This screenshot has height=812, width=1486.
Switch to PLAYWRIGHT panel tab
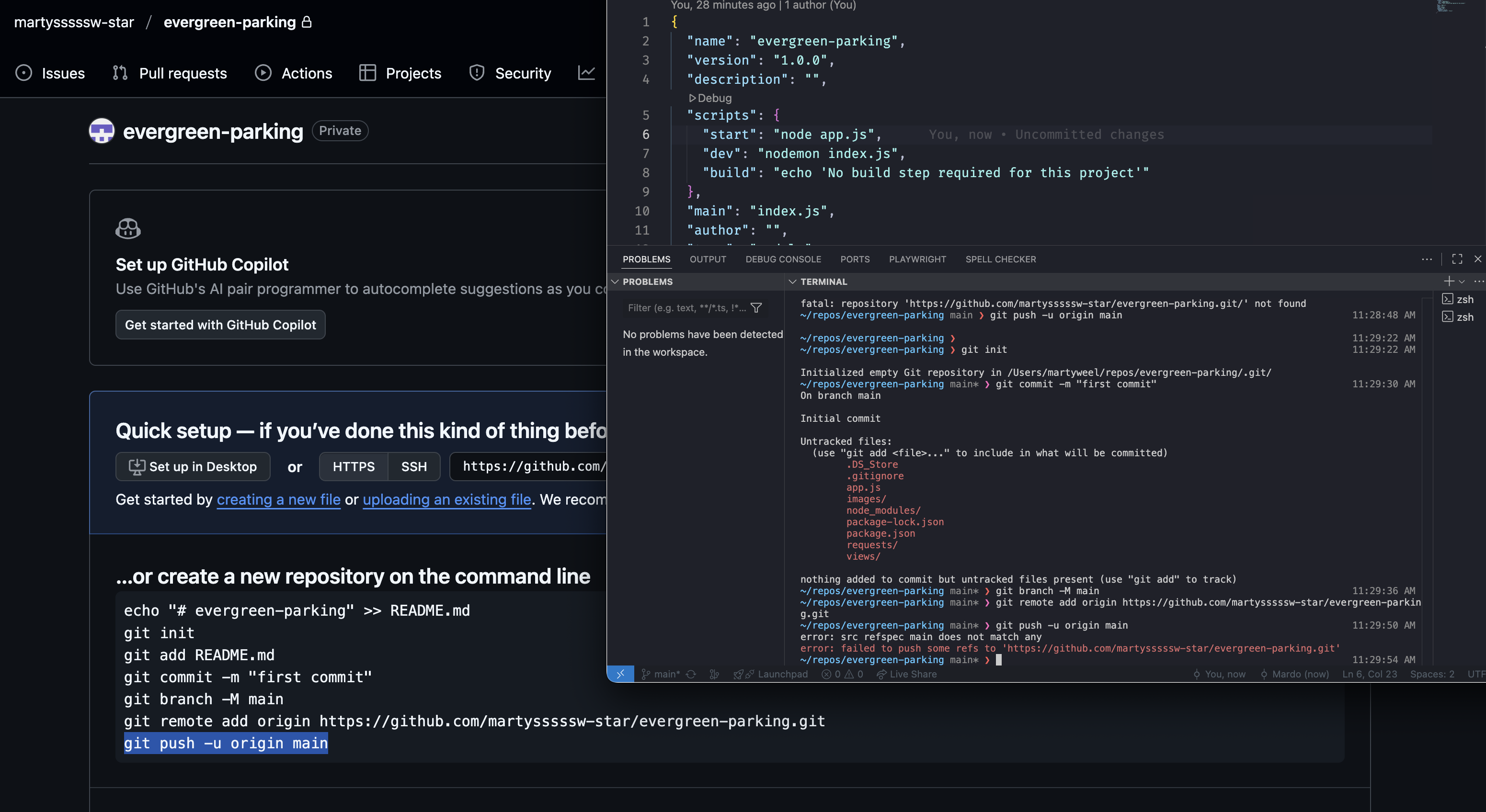pyautogui.click(x=918, y=259)
